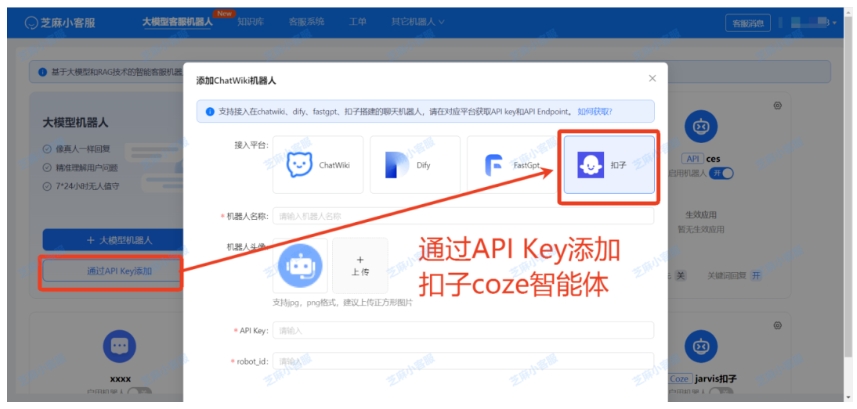The width and height of the screenshot is (857, 409).
Task: Select the default robot avatar thumbnail
Action: pyautogui.click(x=300, y=265)
